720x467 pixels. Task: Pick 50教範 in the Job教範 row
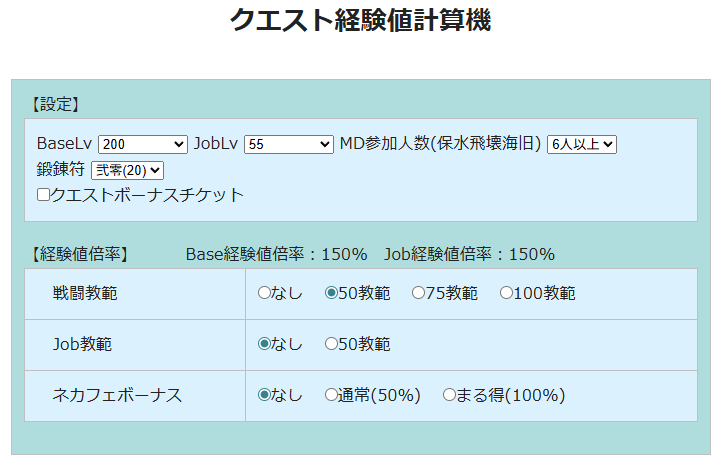pos(332,344)
